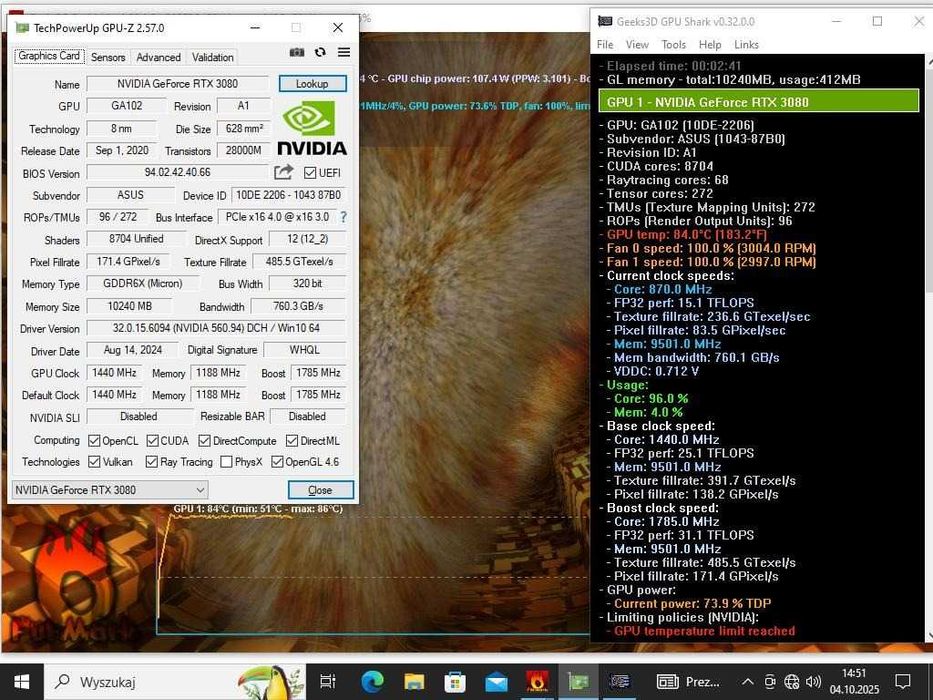
Task: Click the GPU-Z refresh icon
Action: coord(320,52)
